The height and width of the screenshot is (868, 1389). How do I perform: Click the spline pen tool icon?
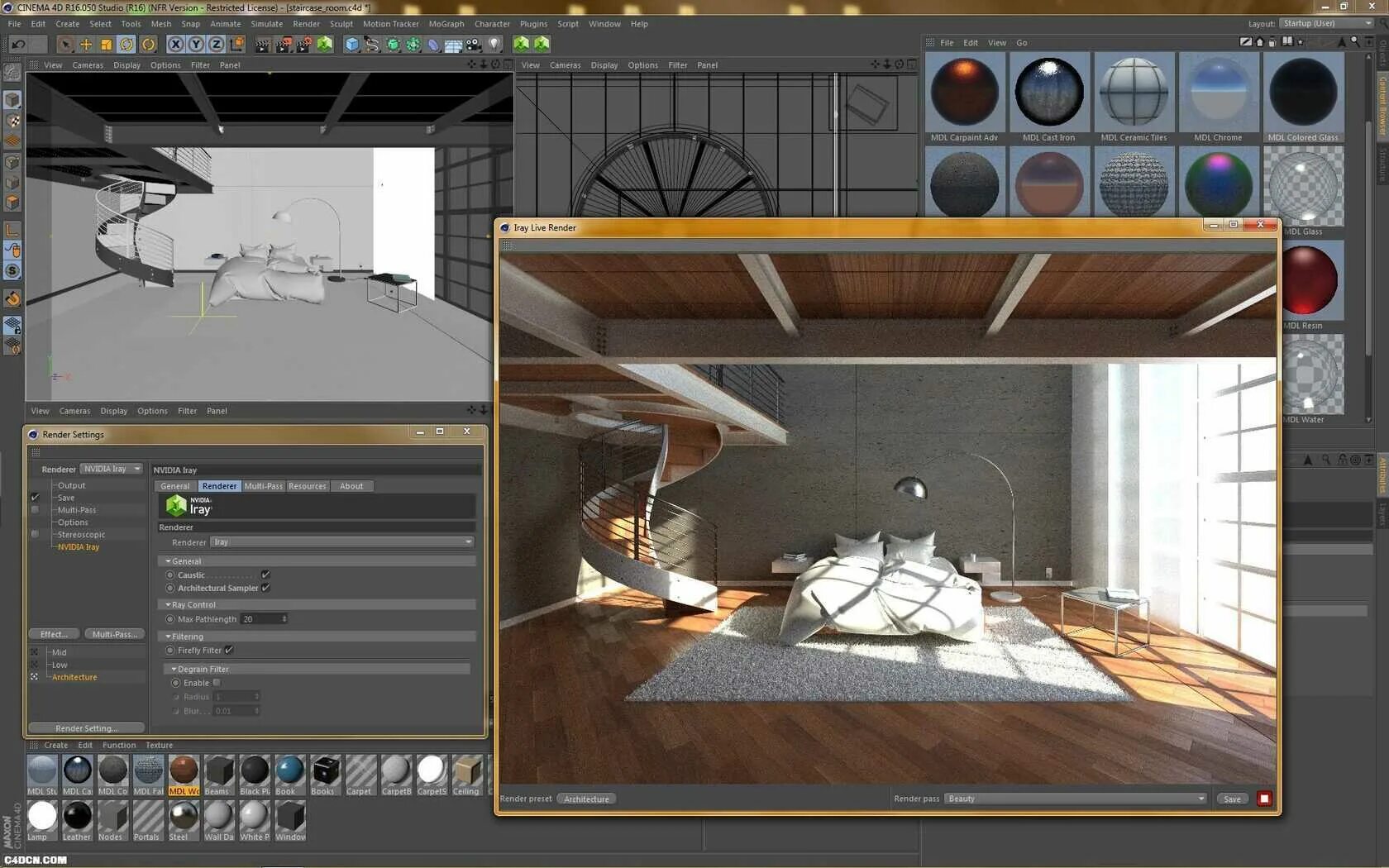click(372, 45)
